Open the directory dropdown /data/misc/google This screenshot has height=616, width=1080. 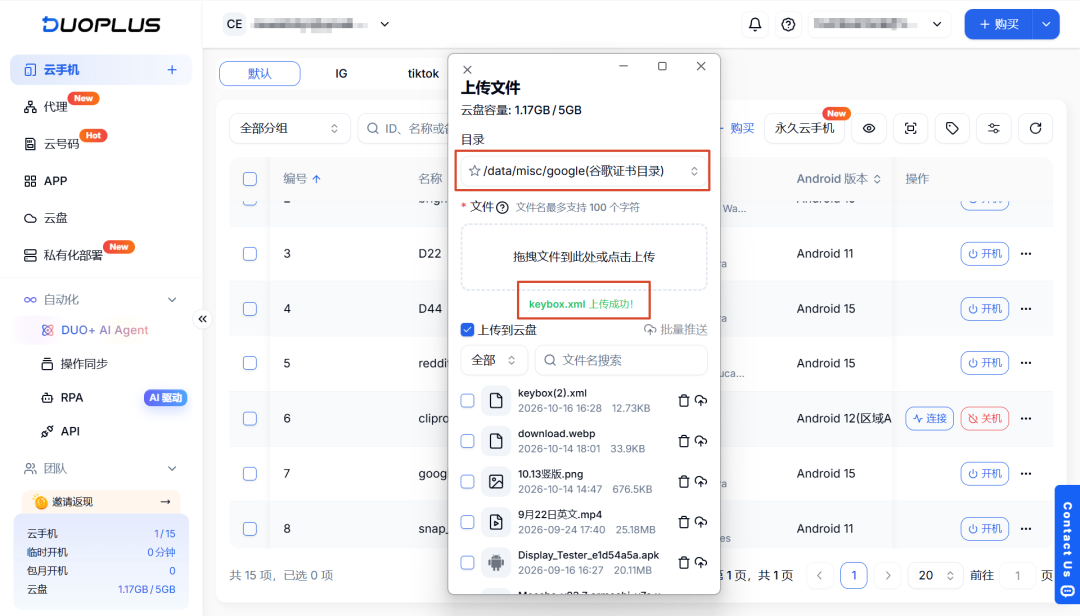click(583, 171)
